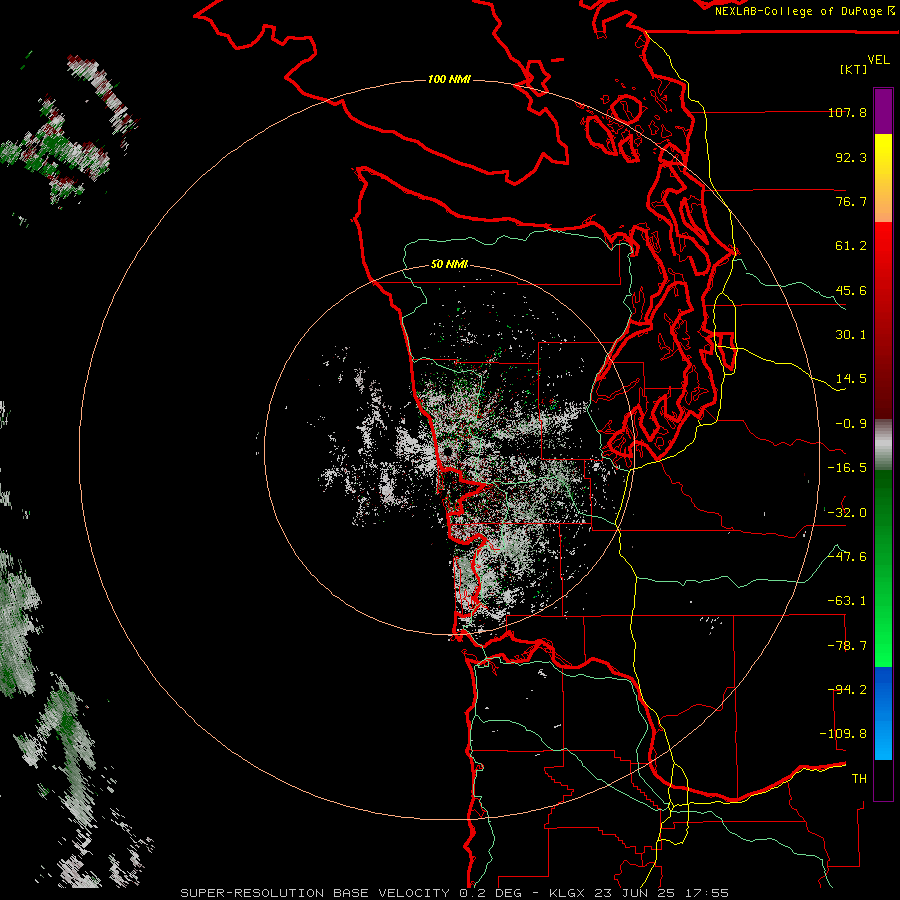Click the NEXLAB-College of DuPage credit text
Screen dimensions: 900x900
(798, 11)
